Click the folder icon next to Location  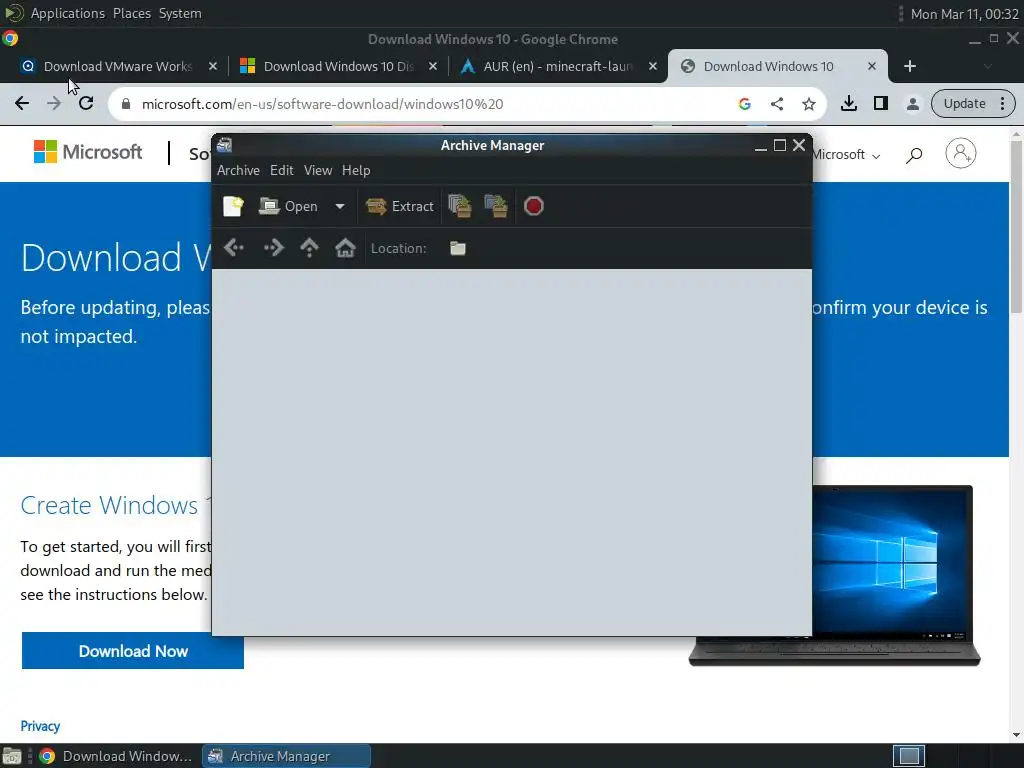point(458,248)
